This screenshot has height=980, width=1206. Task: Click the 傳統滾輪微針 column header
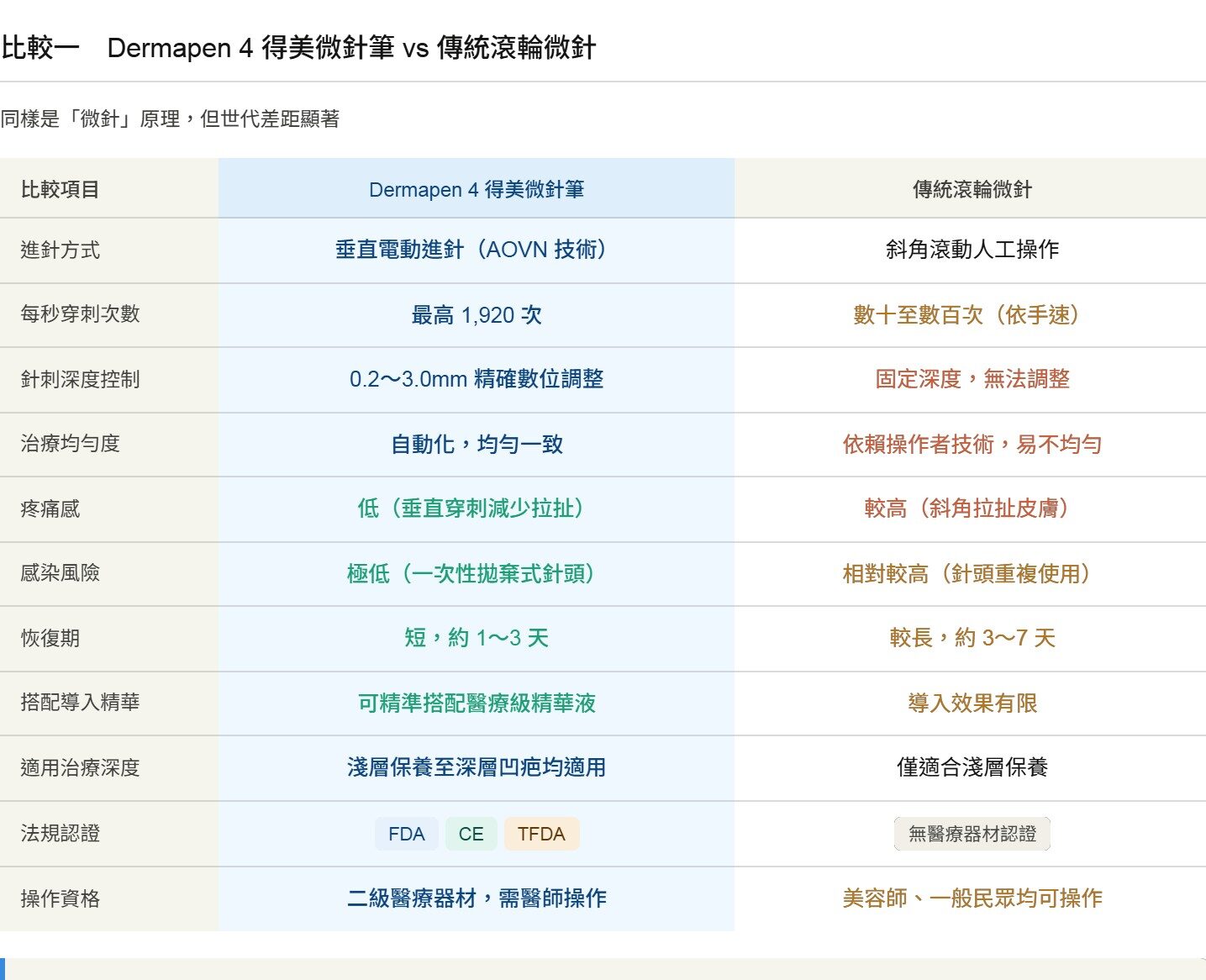971,188
